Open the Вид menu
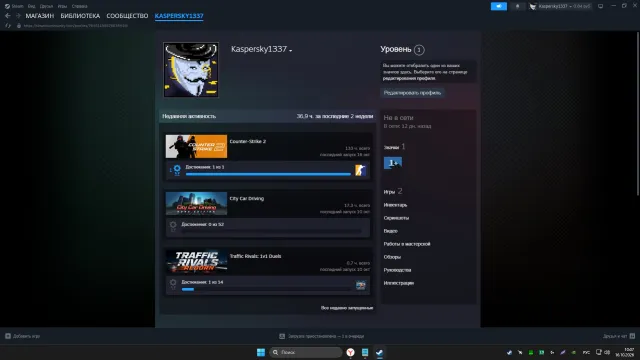This screenshot has width=640, height=360. coord(31,6)
